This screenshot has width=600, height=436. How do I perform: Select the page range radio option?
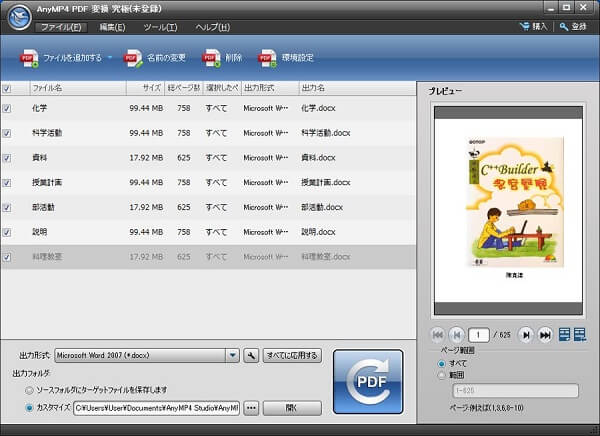[x=444, y=375]
